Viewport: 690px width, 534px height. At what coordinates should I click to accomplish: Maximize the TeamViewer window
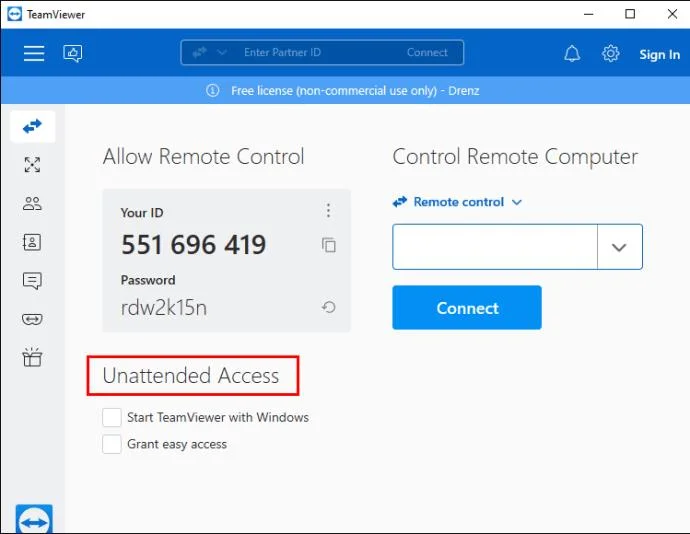click(630, 14)
